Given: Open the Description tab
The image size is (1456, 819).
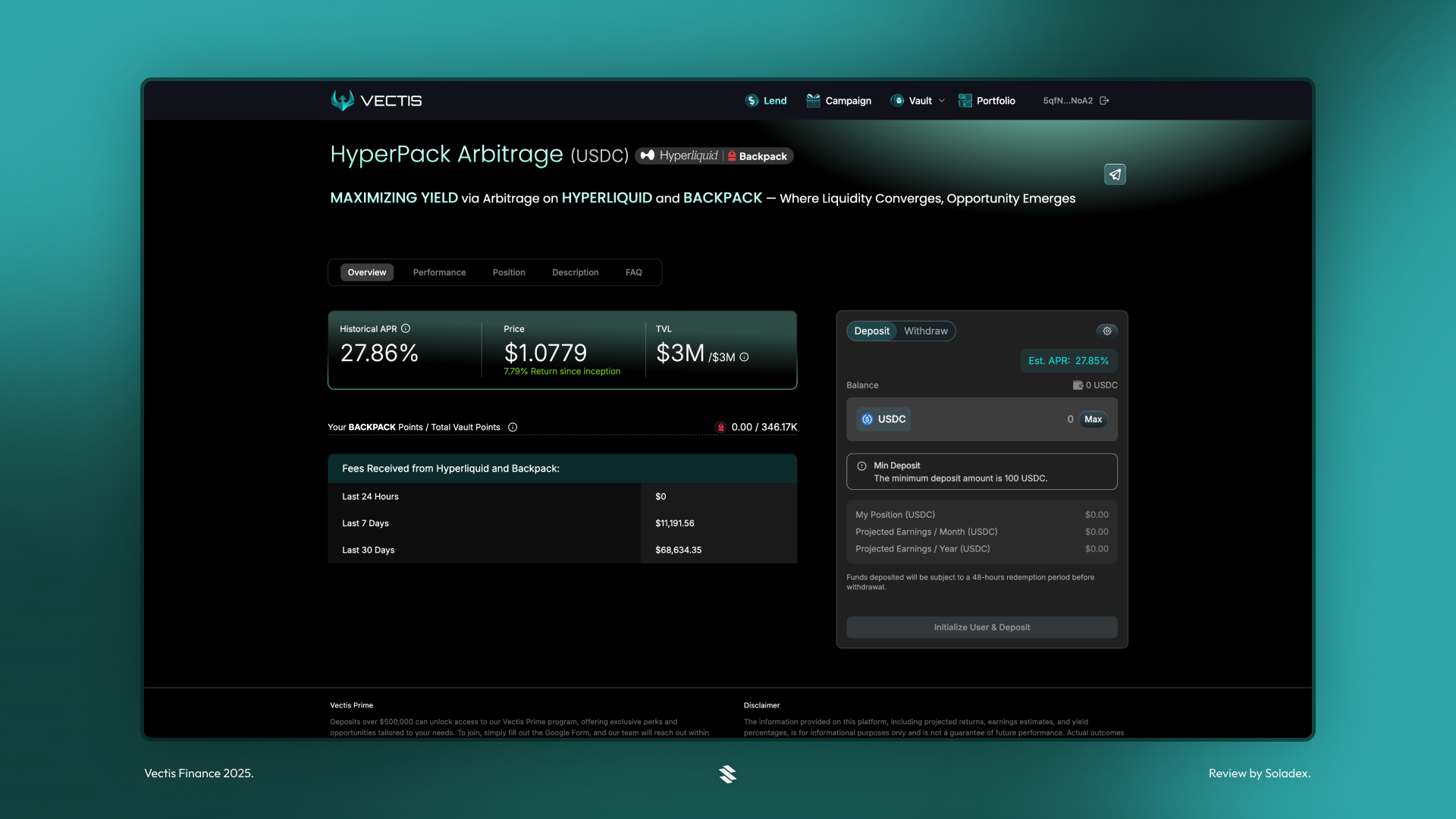Looking at the screenshot, I should click(575, 272).
